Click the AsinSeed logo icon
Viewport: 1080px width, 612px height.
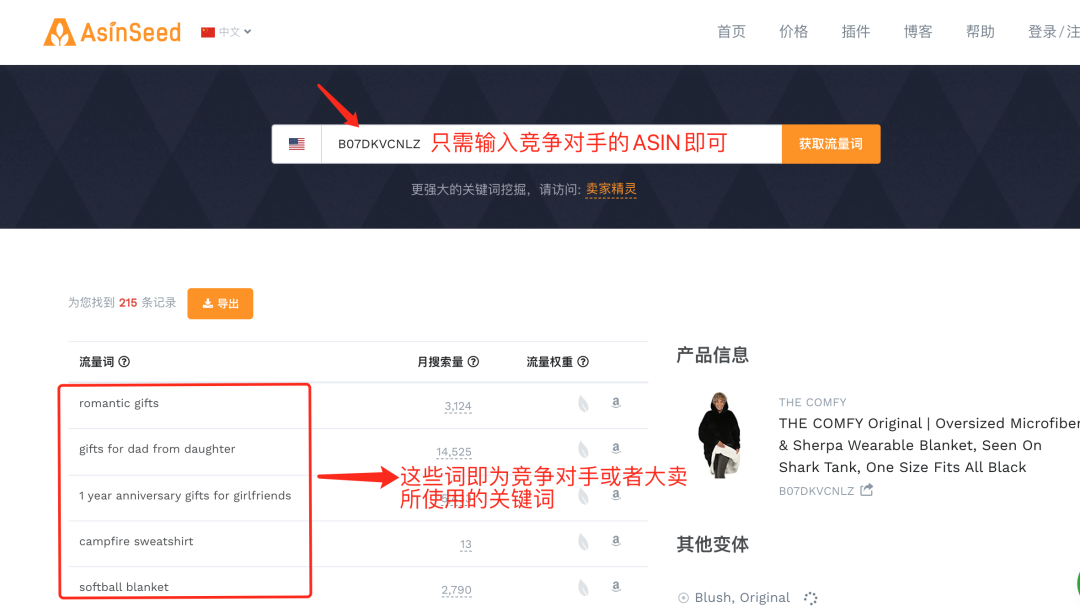tap(60, 31)
